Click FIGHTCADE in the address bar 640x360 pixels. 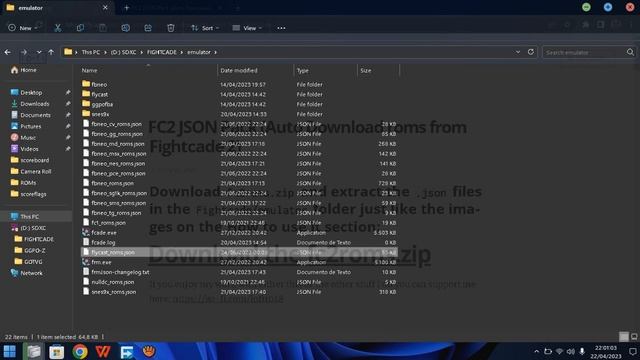point(162,52)
